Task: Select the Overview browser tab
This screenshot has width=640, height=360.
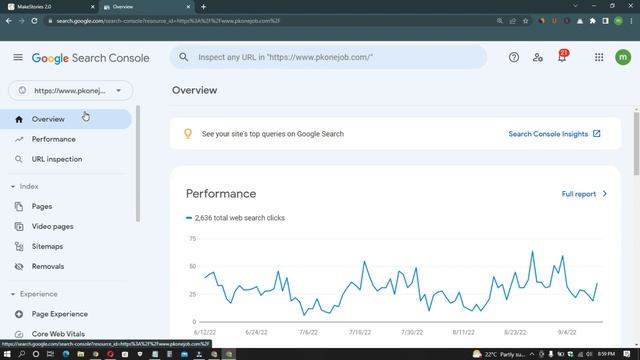Action: (x=147, y=7)
